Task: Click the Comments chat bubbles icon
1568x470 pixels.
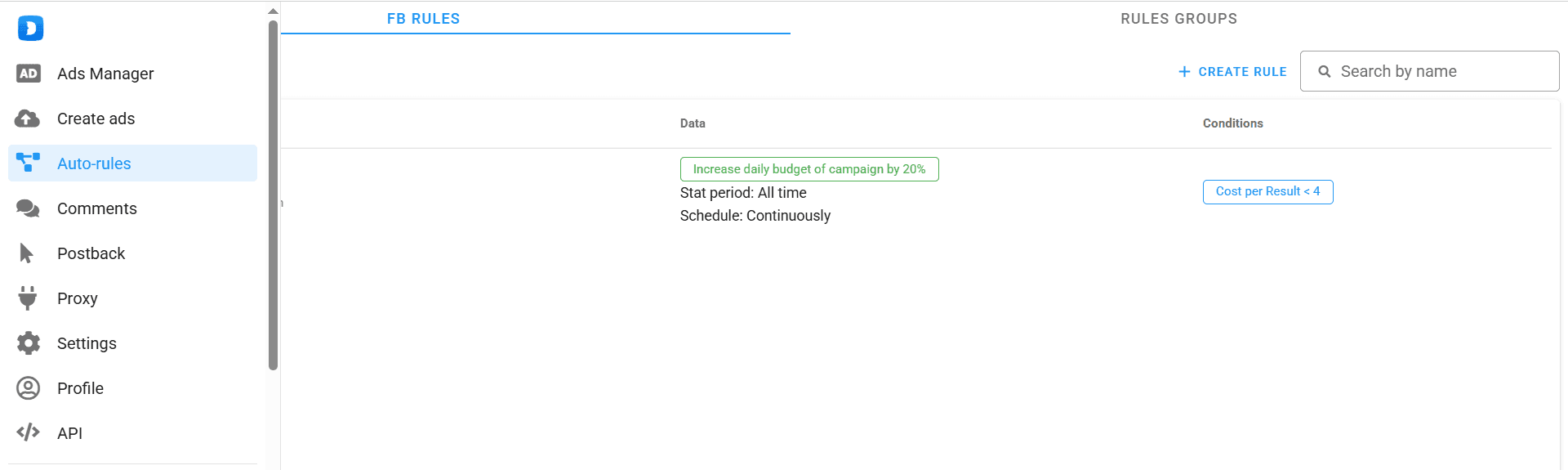Action: click(x=28, y=208)
